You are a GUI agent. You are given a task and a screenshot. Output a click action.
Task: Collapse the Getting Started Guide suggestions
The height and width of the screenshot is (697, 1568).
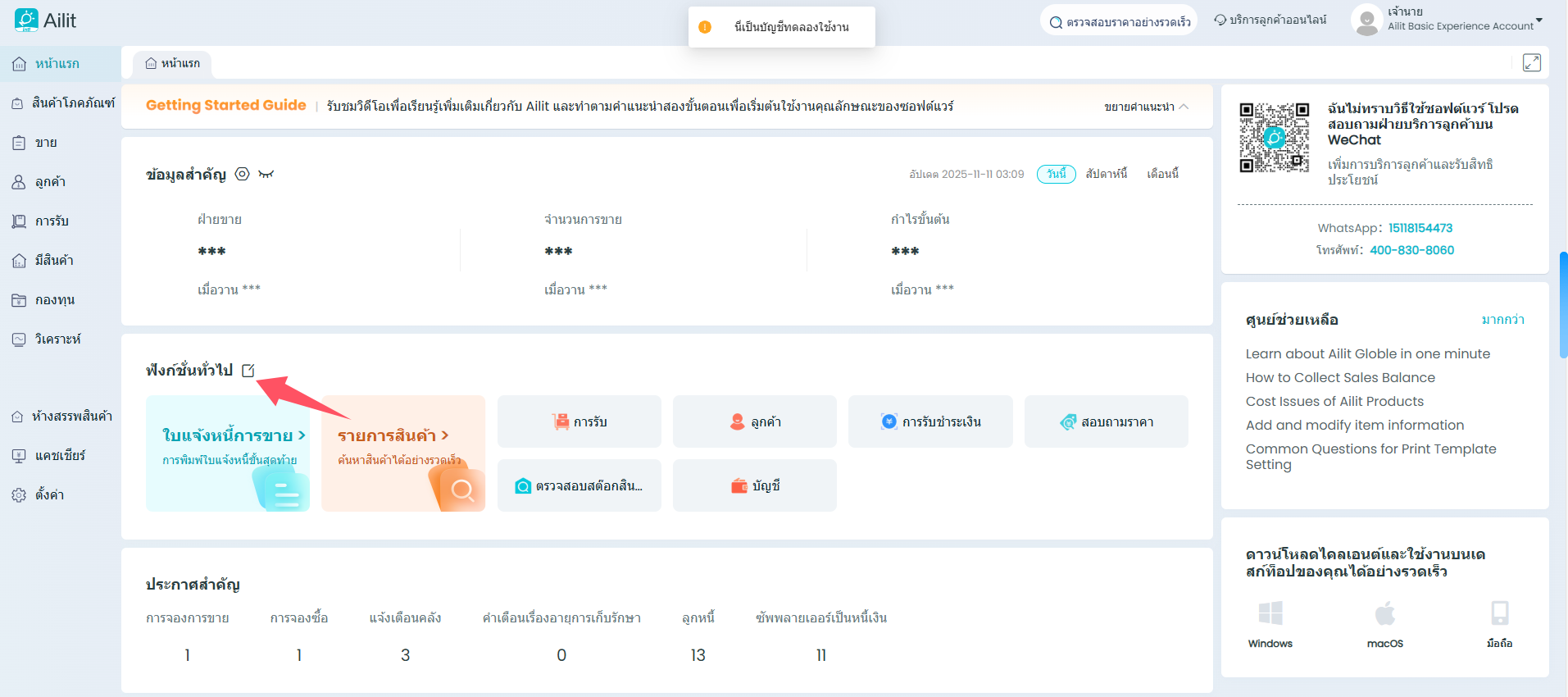(1146, 107)
